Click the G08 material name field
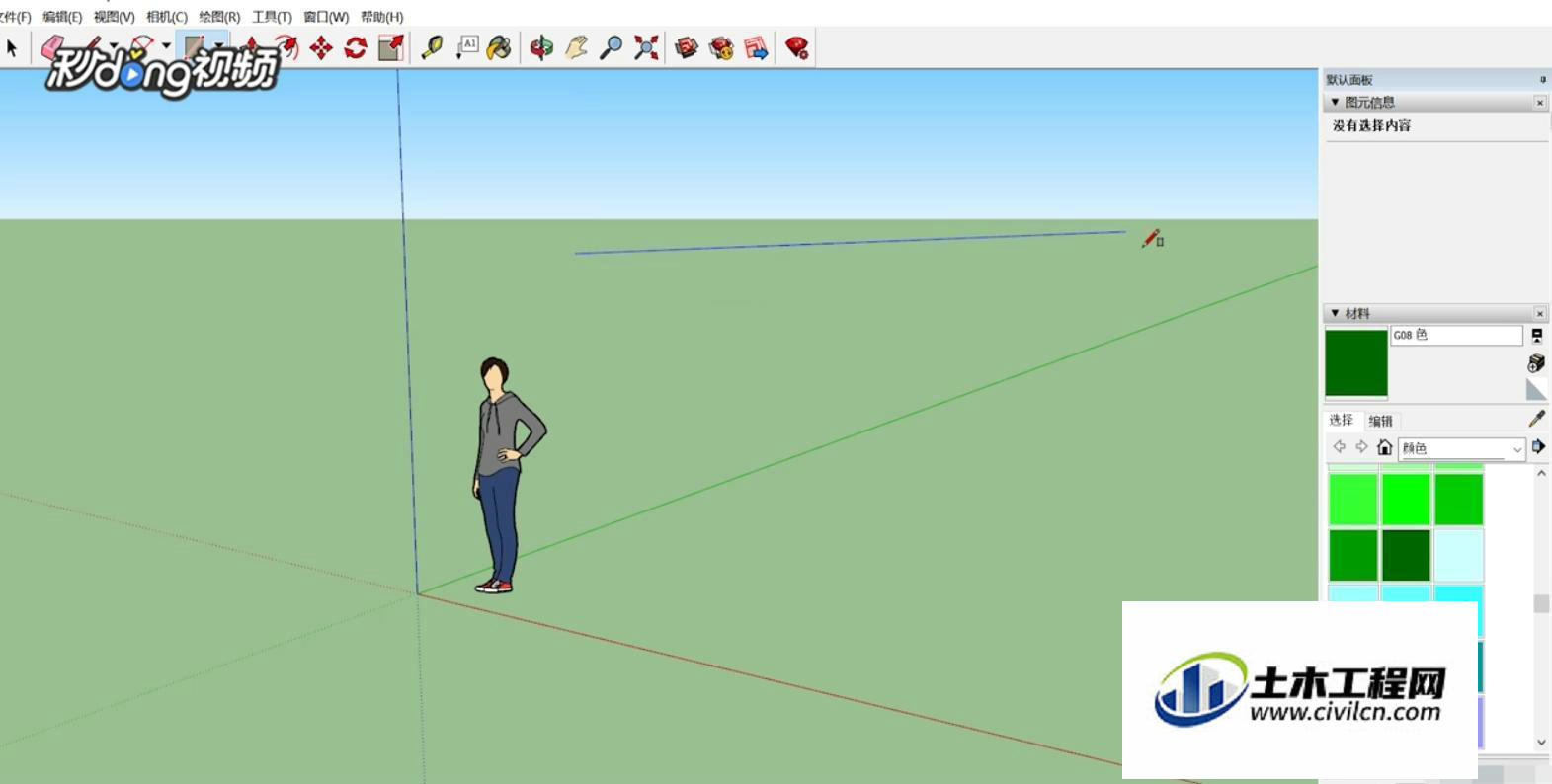The image size is (1552, 784). tap(1456, 336)
